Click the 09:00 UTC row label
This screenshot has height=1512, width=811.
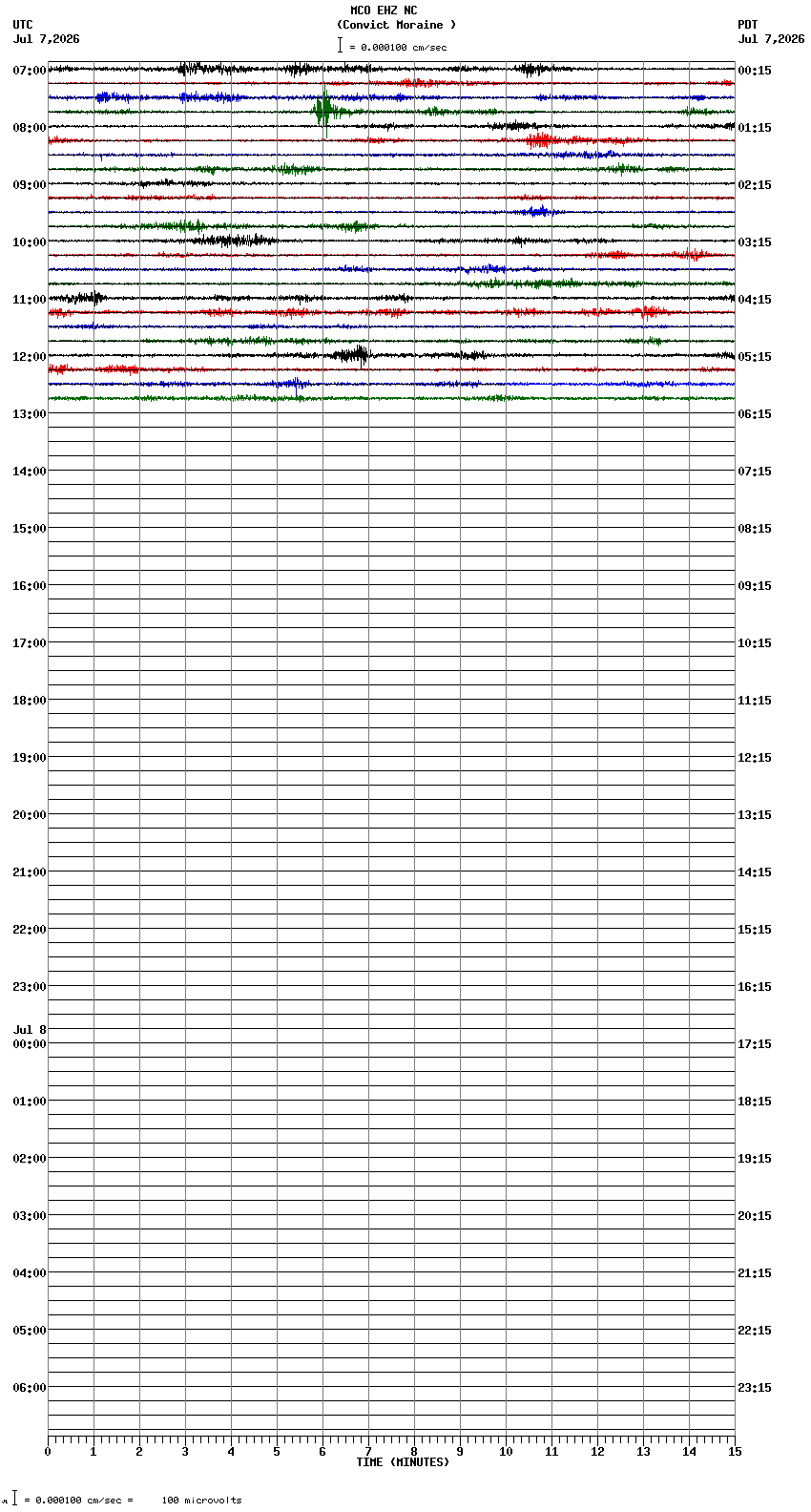coord(30,185)
